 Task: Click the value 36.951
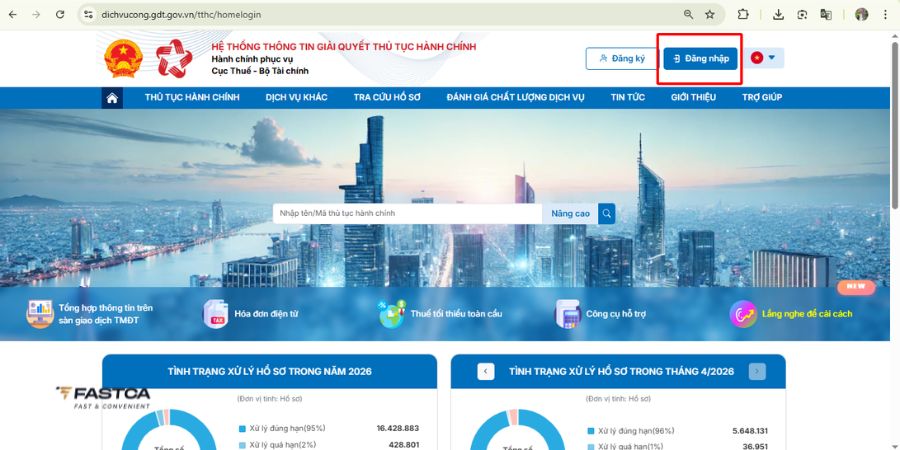point(755,447)
